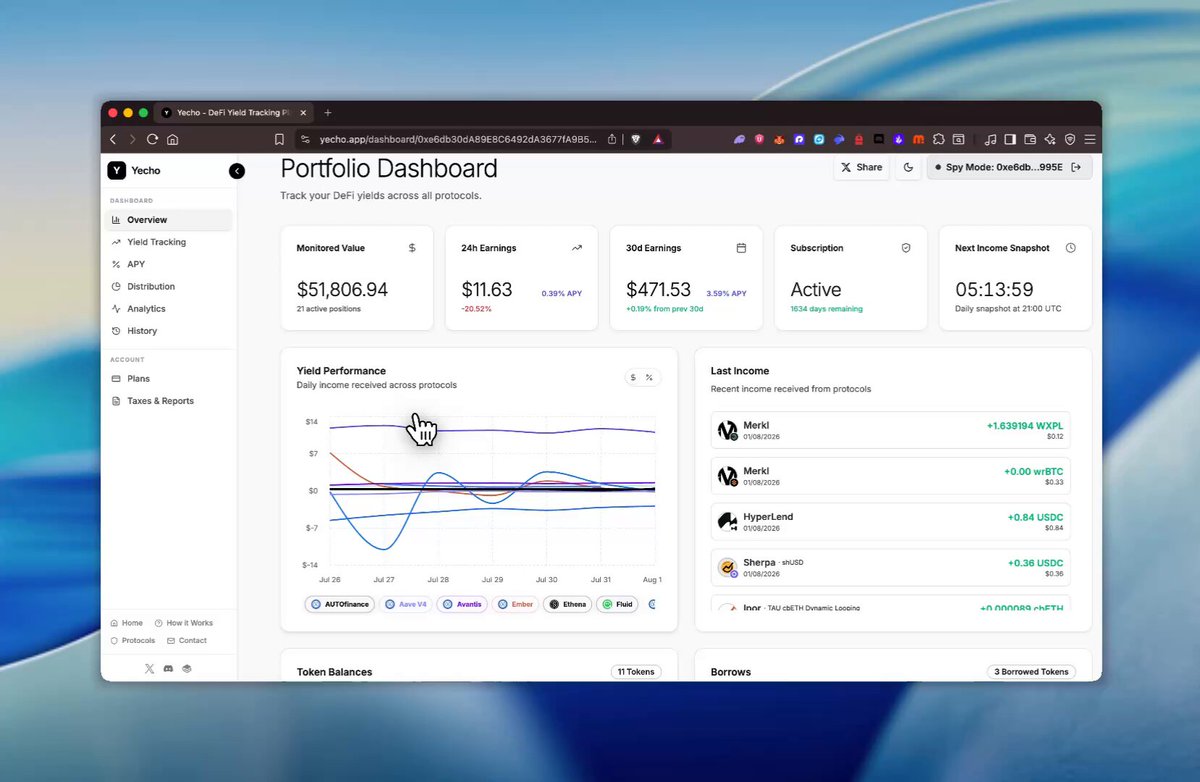Screen dimensions: 1200x782
Task: Click the Share button
Action: 861,167
